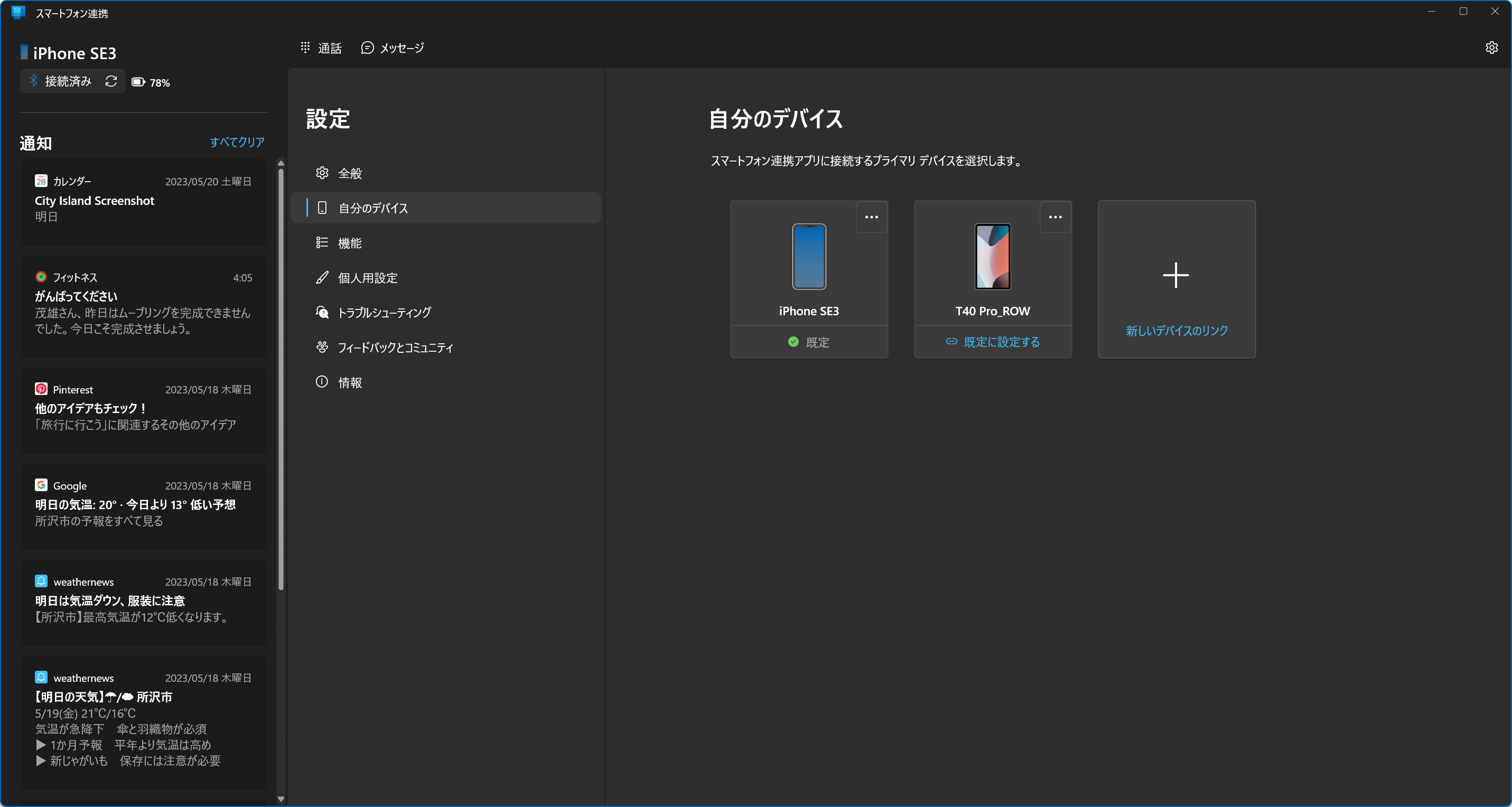This screenshot has height=807, width=1512.
Task: Click 既定に設定する for T40 Pro_ROW
Action: click(993, 342)
